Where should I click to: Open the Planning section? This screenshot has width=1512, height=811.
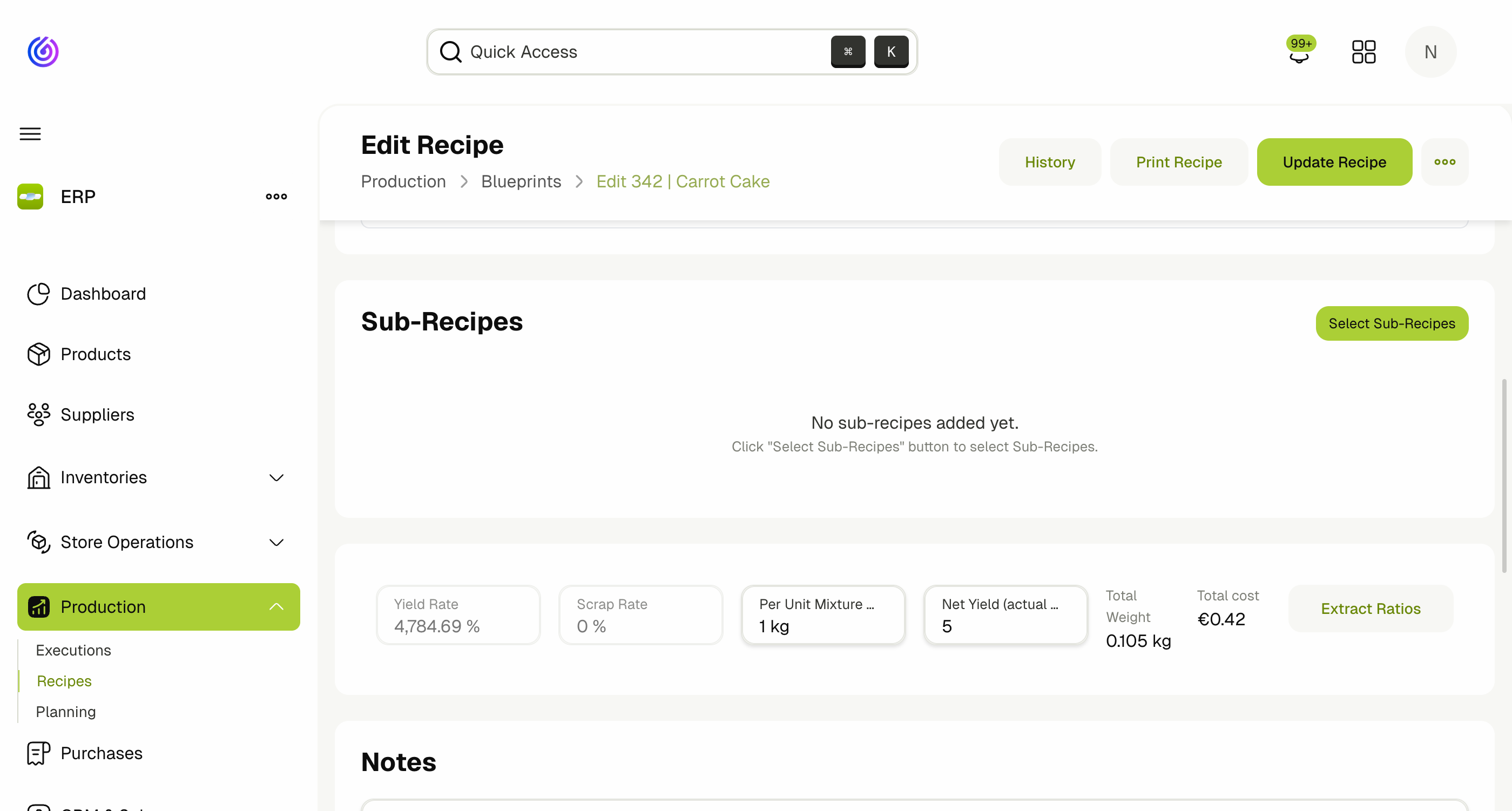[66, 711]
